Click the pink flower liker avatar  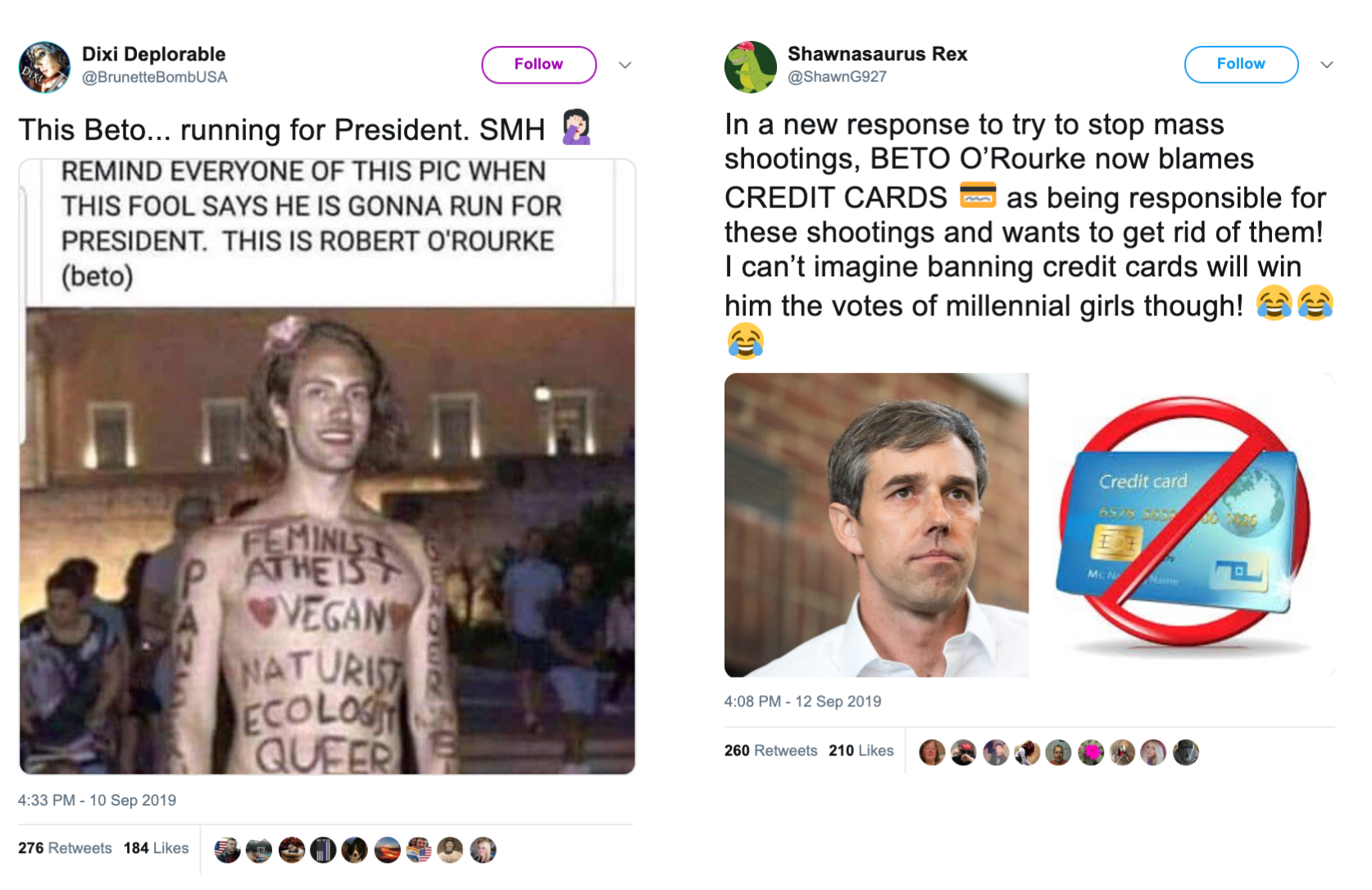pos(1091,752)
